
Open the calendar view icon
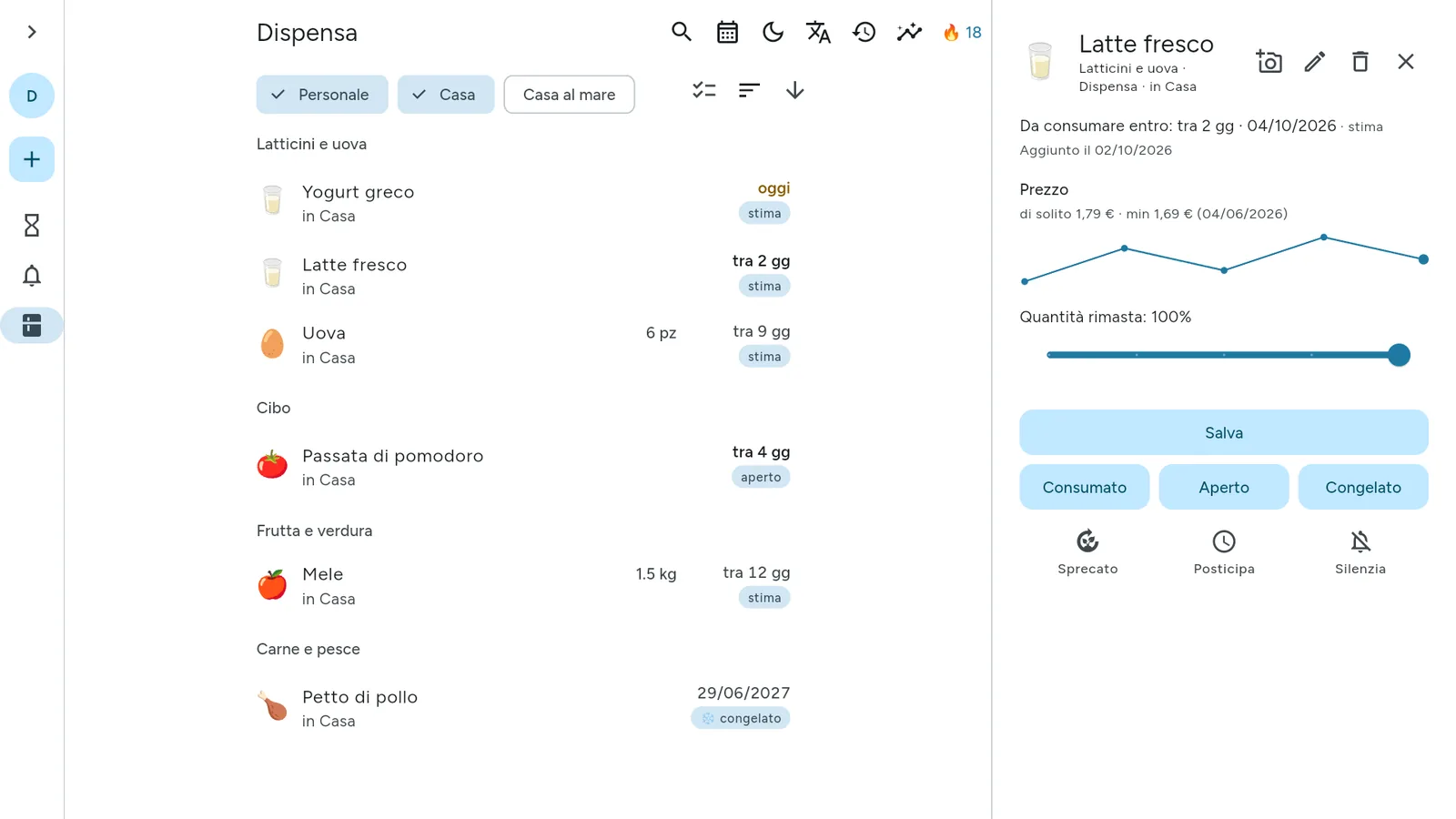point(727,32)
